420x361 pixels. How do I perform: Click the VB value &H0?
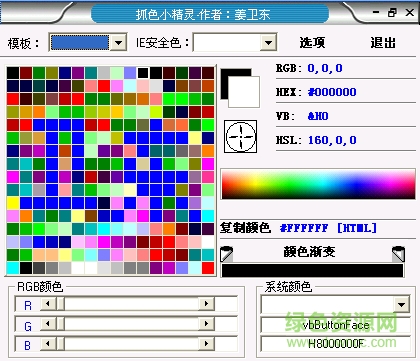pyautogui.click(x=318, y=116)
